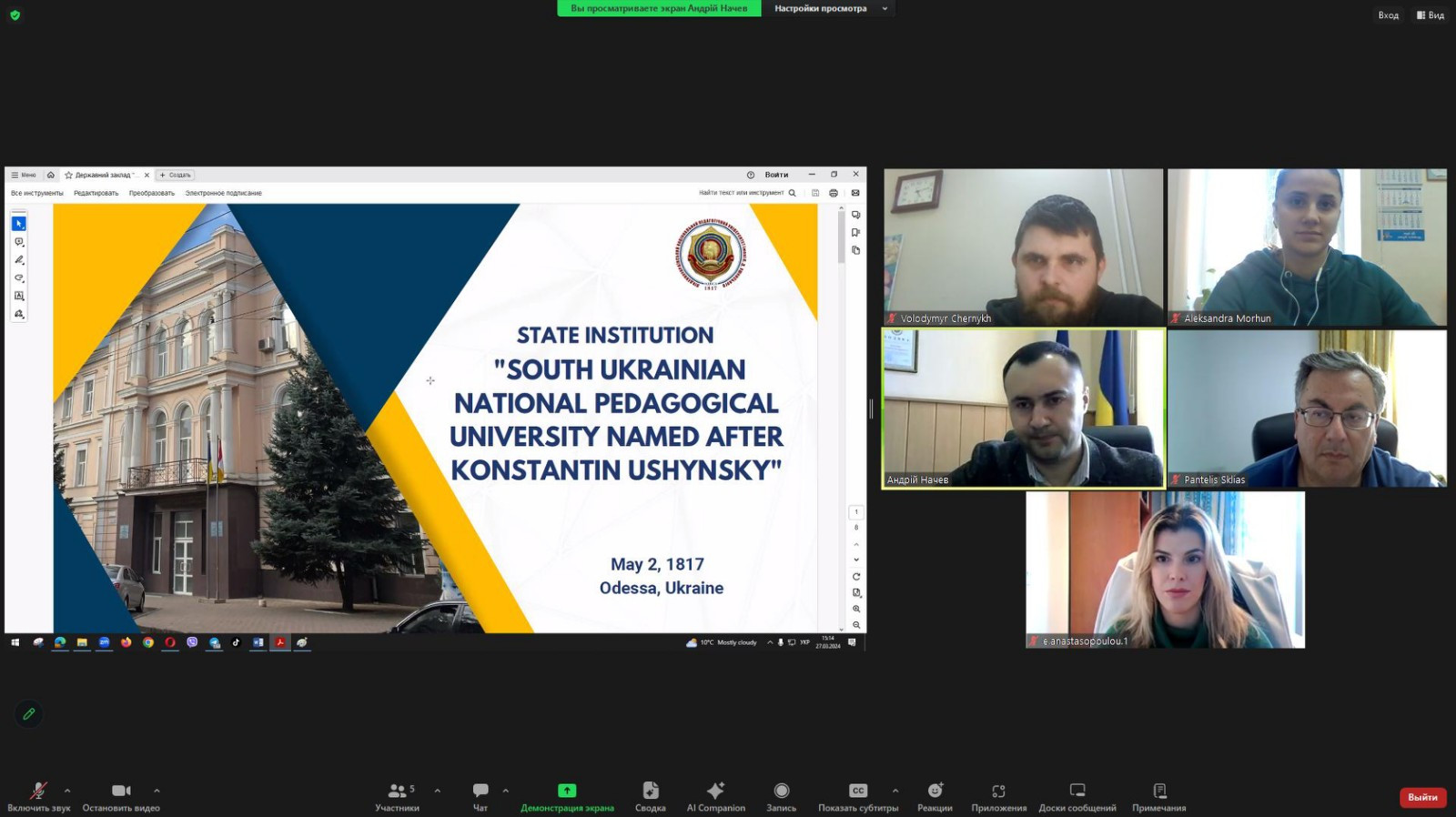The width and height of the screenshot is (1456, 817).
Task: Stop video with Остановить видео
Action: [x=121, y=796]
